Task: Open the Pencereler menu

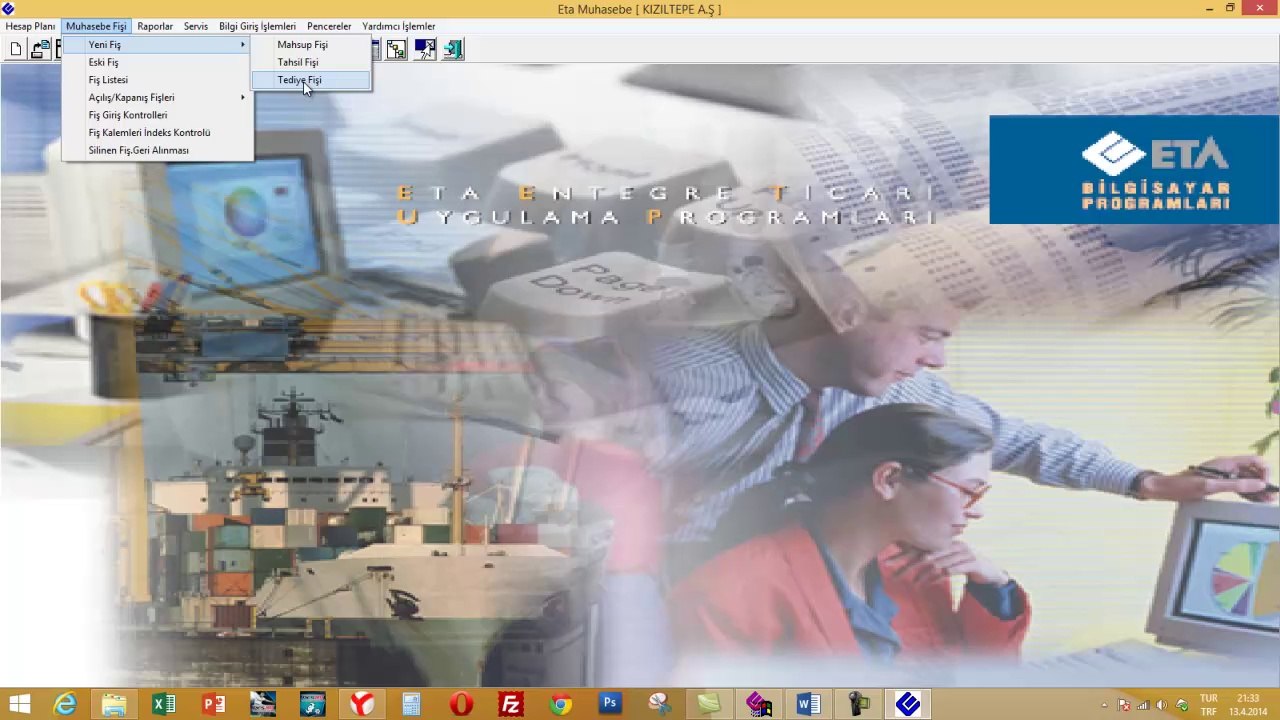Action: point(329,26)
